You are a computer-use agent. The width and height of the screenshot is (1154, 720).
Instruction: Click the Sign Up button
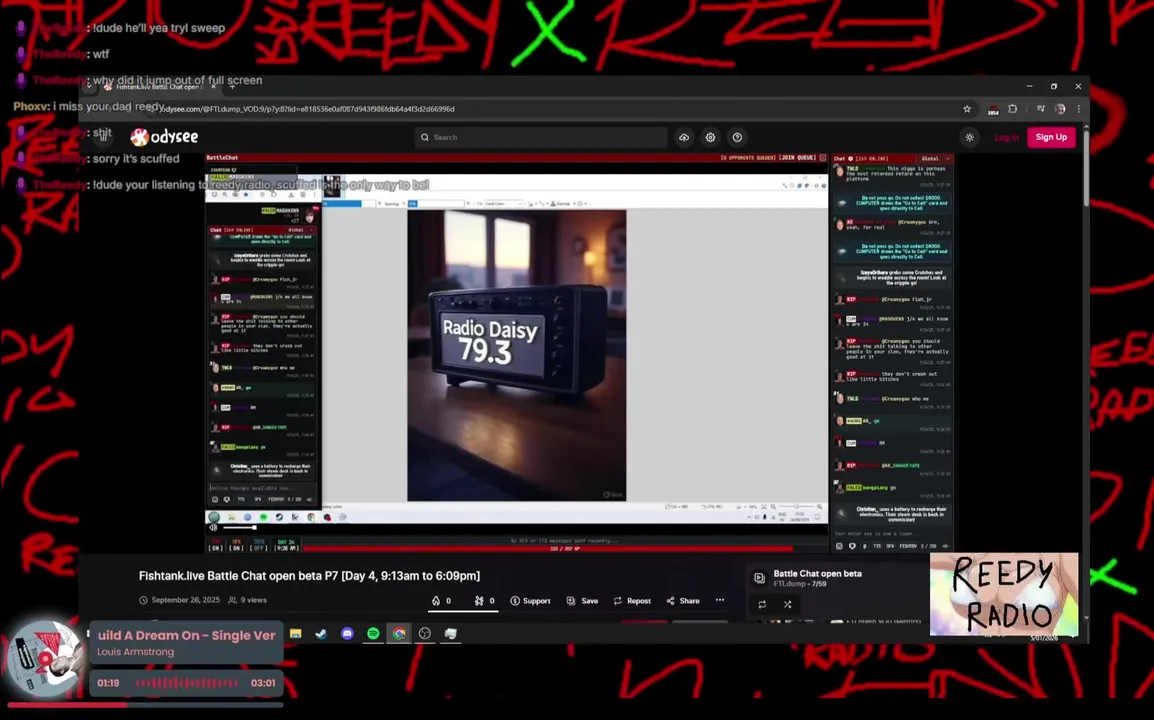coord(1051,137)
